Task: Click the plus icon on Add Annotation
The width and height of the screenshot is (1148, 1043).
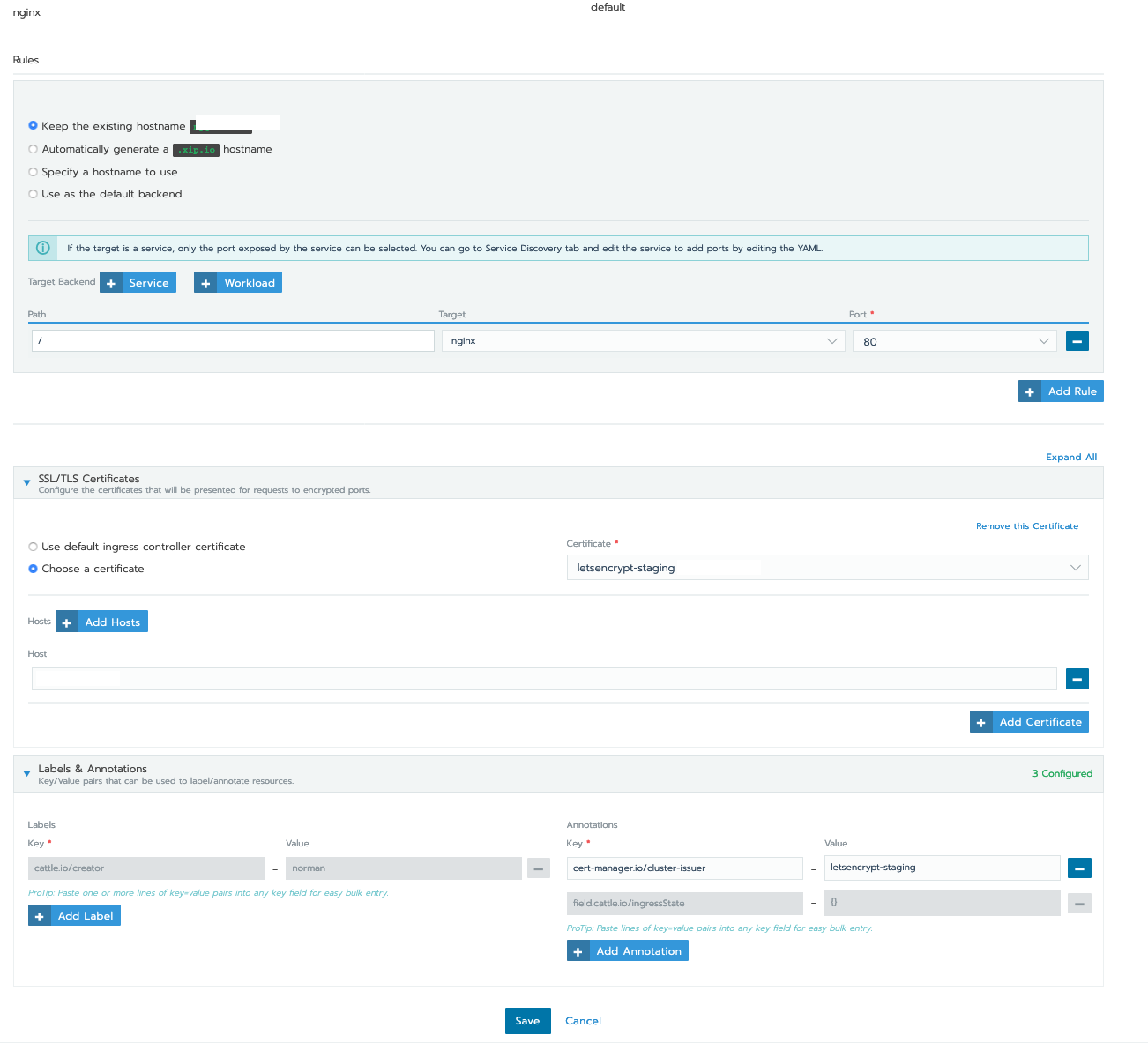Action: (x=578, y=951)
